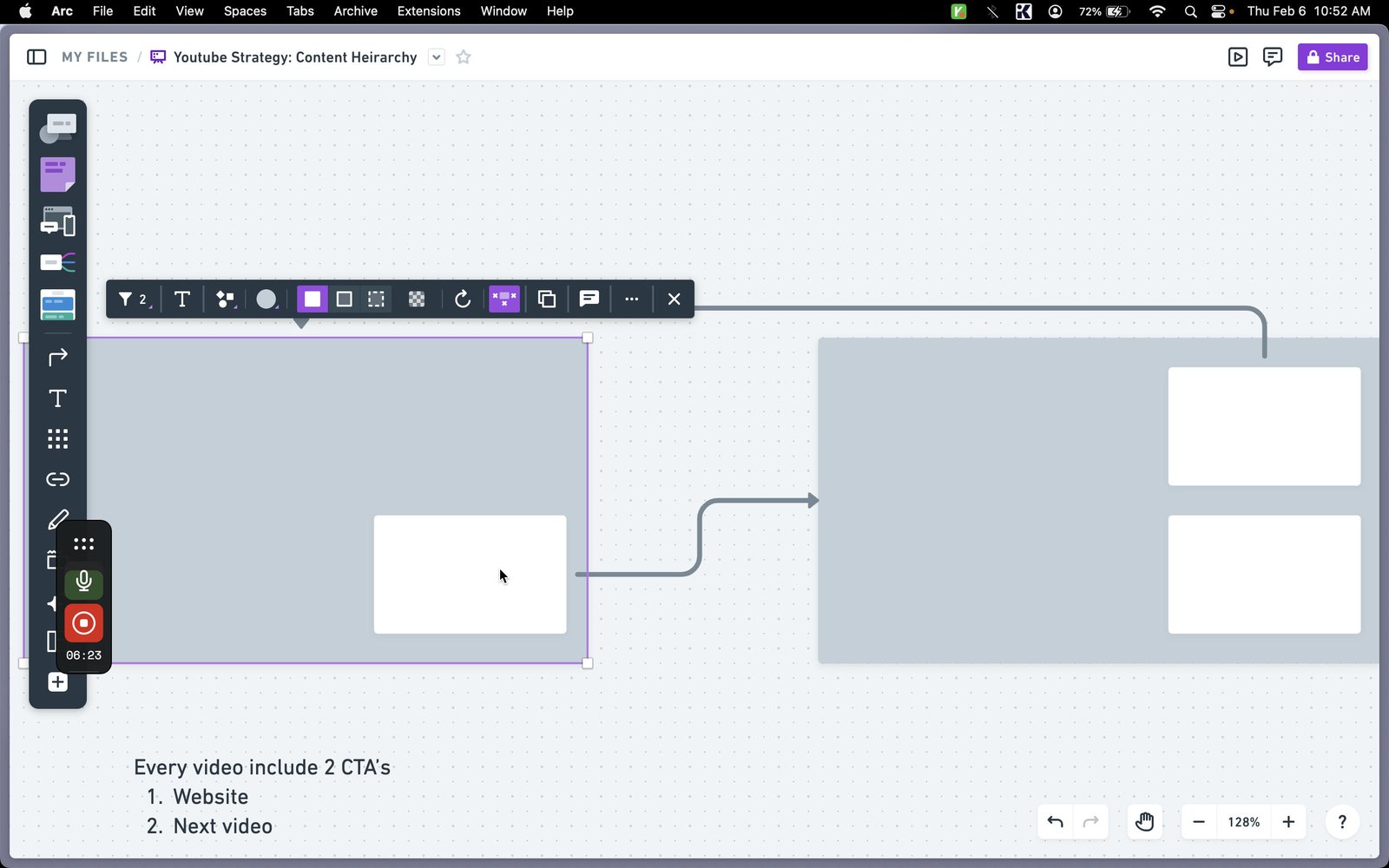Select the link tool in left sidebar
1389x868 pixels.
click(58, 479)
